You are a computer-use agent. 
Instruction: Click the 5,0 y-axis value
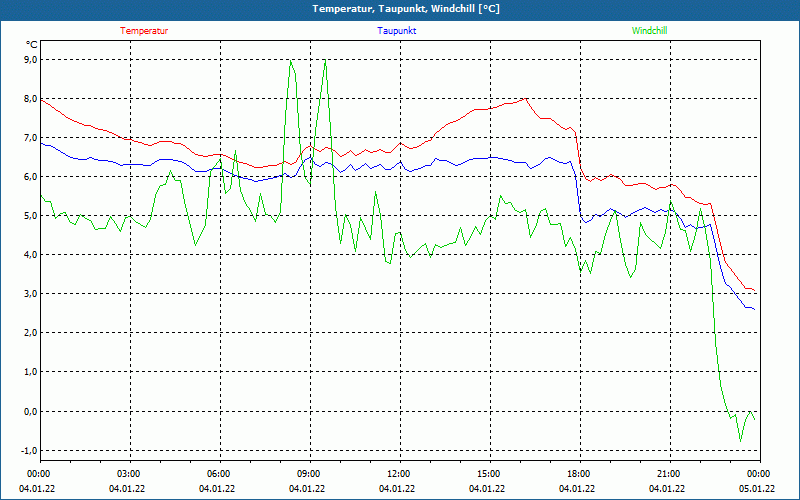31,216
